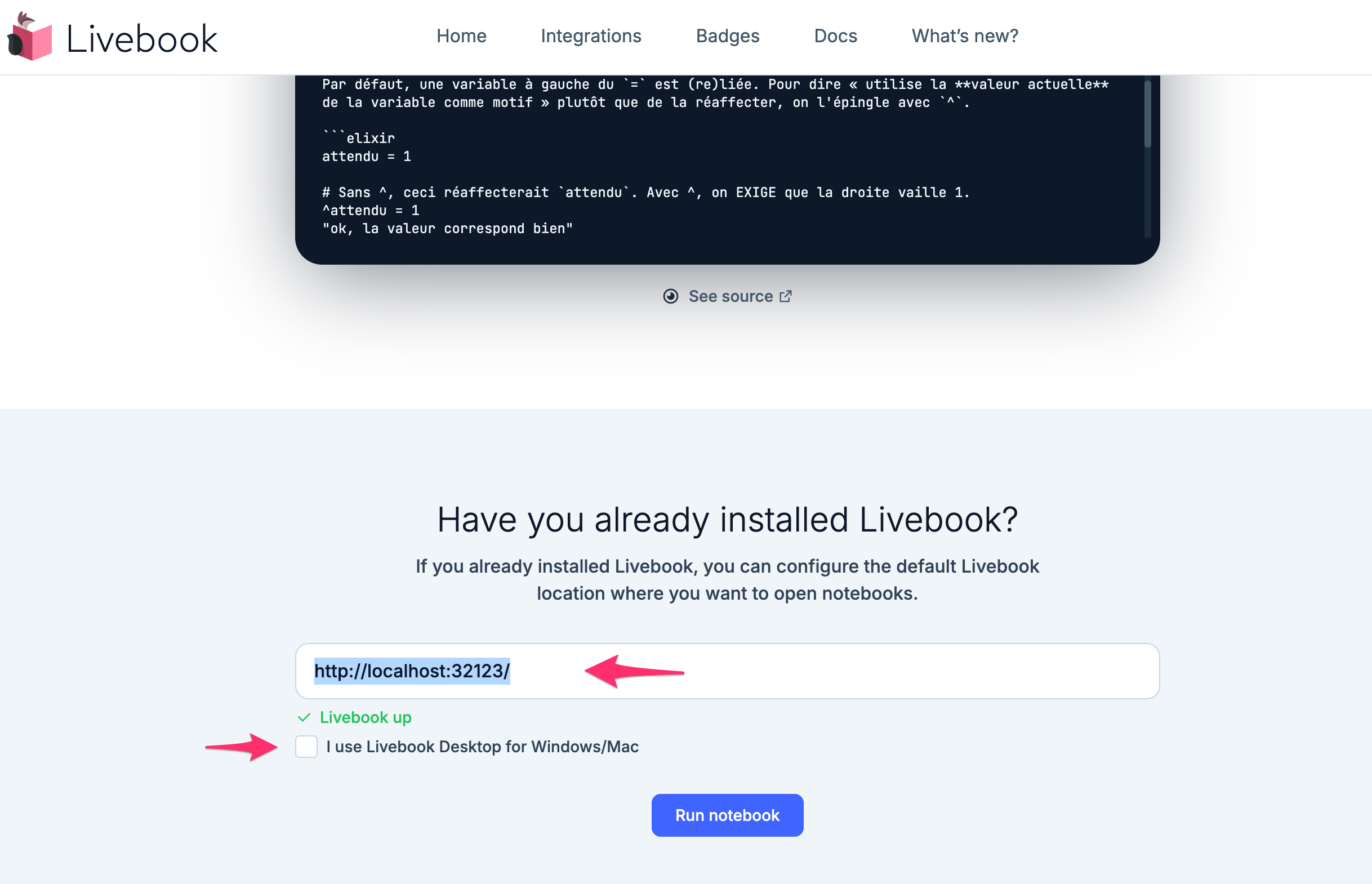The height and width of the screenshot is (884, 1372).
Task: Click the Livebook up status text
Action: click(365, 717)
